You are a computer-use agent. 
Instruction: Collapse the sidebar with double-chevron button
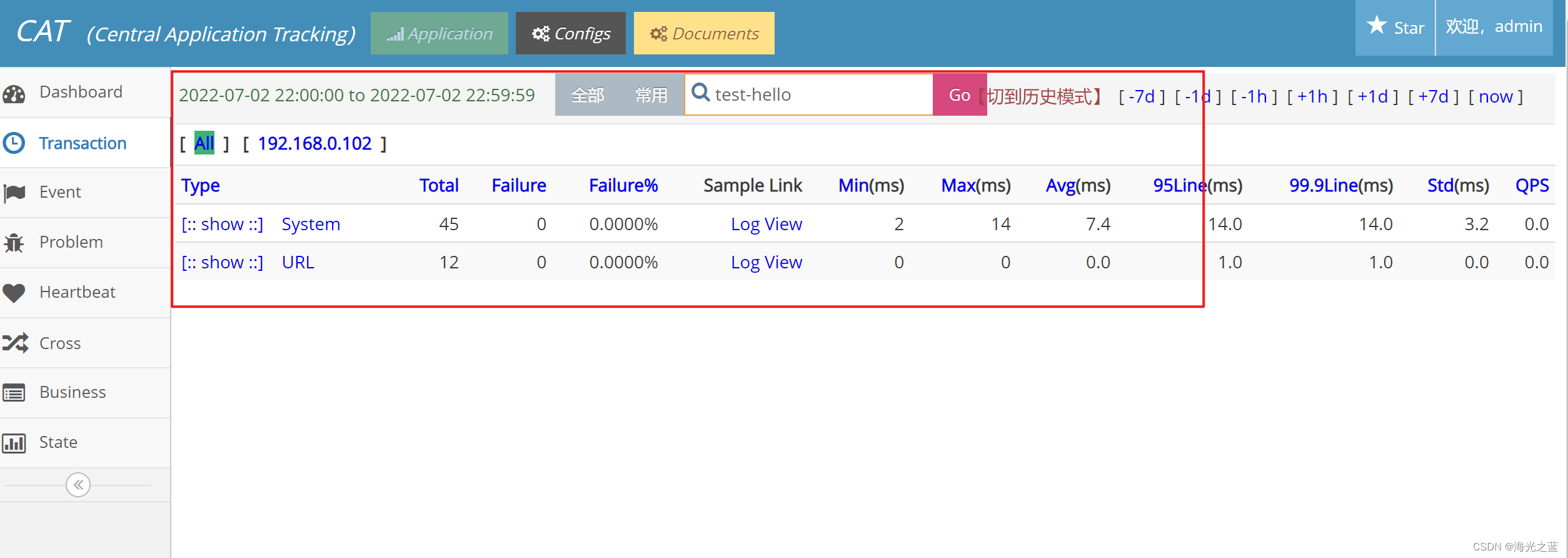78,485
